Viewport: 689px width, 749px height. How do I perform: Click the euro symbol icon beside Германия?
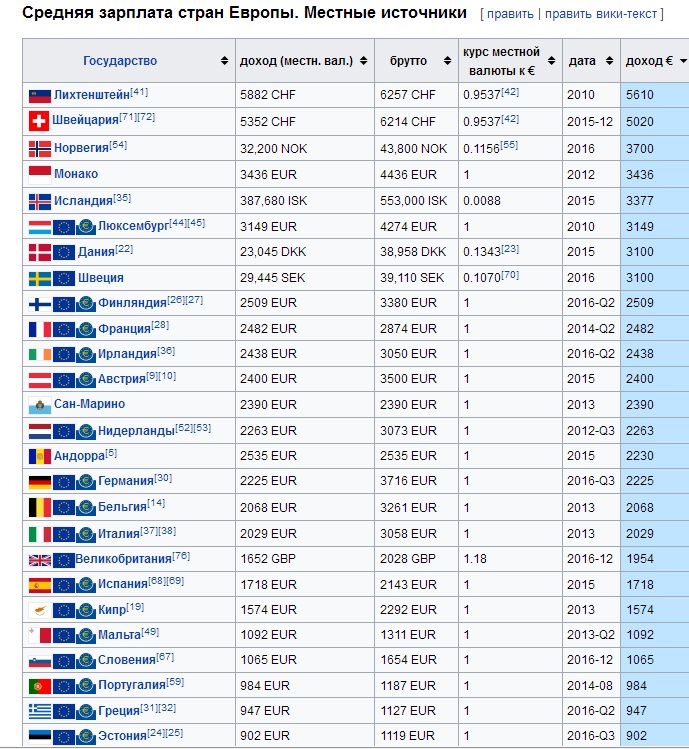[x=86, y=482]
